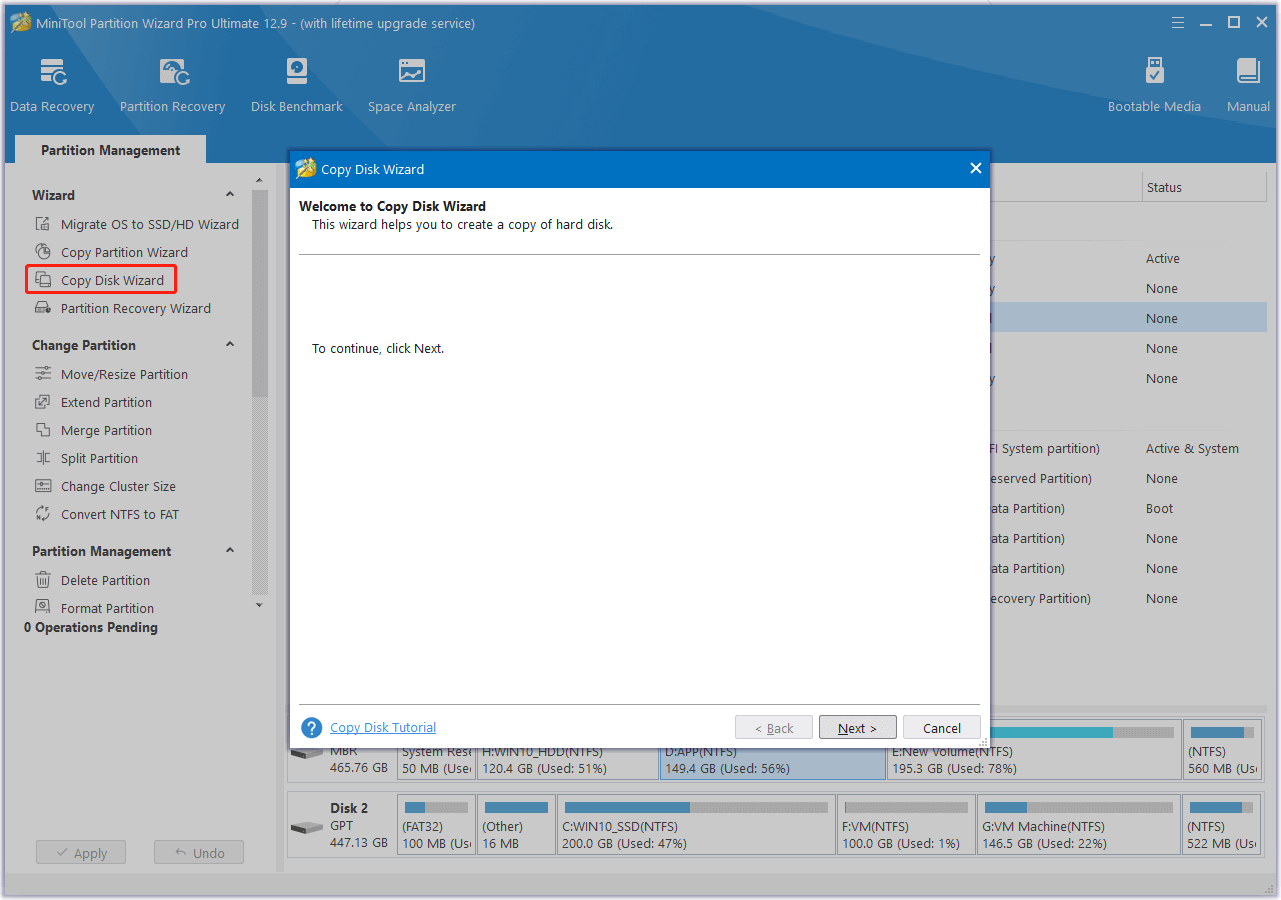The image size is (1281, 900).
Task: Select the D:APP(NTFS) partition block
Action: coord(772,762)
